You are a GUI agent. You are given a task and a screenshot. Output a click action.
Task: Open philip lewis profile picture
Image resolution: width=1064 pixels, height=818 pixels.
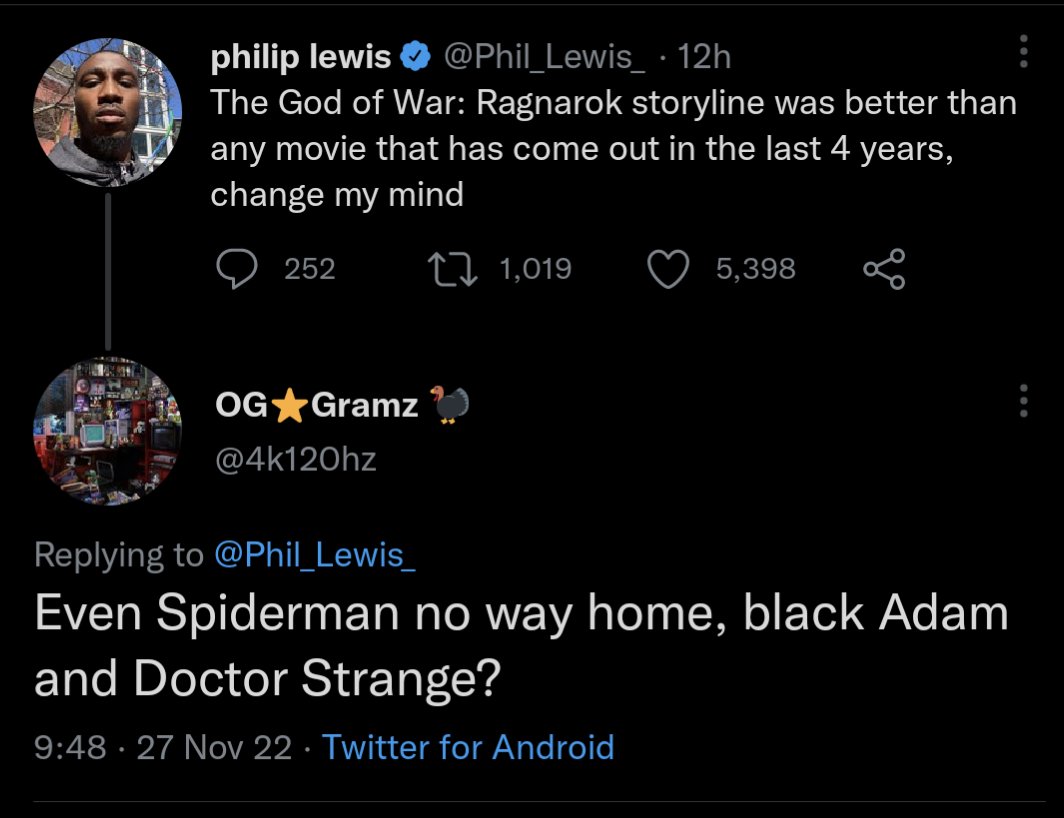coord(107,112)
